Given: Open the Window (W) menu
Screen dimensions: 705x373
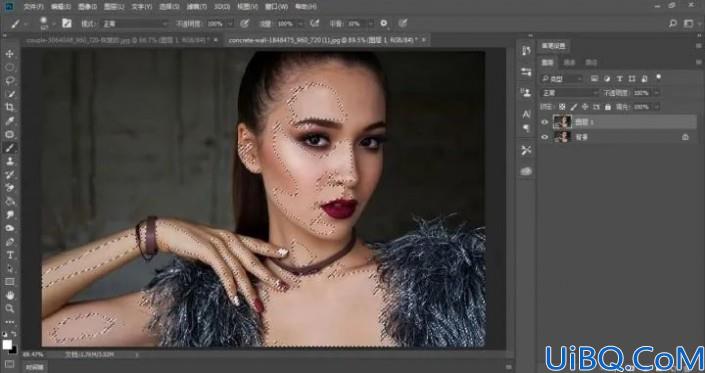Looking at the screenshot, I should pyautogui.click(x=277, y=7).
